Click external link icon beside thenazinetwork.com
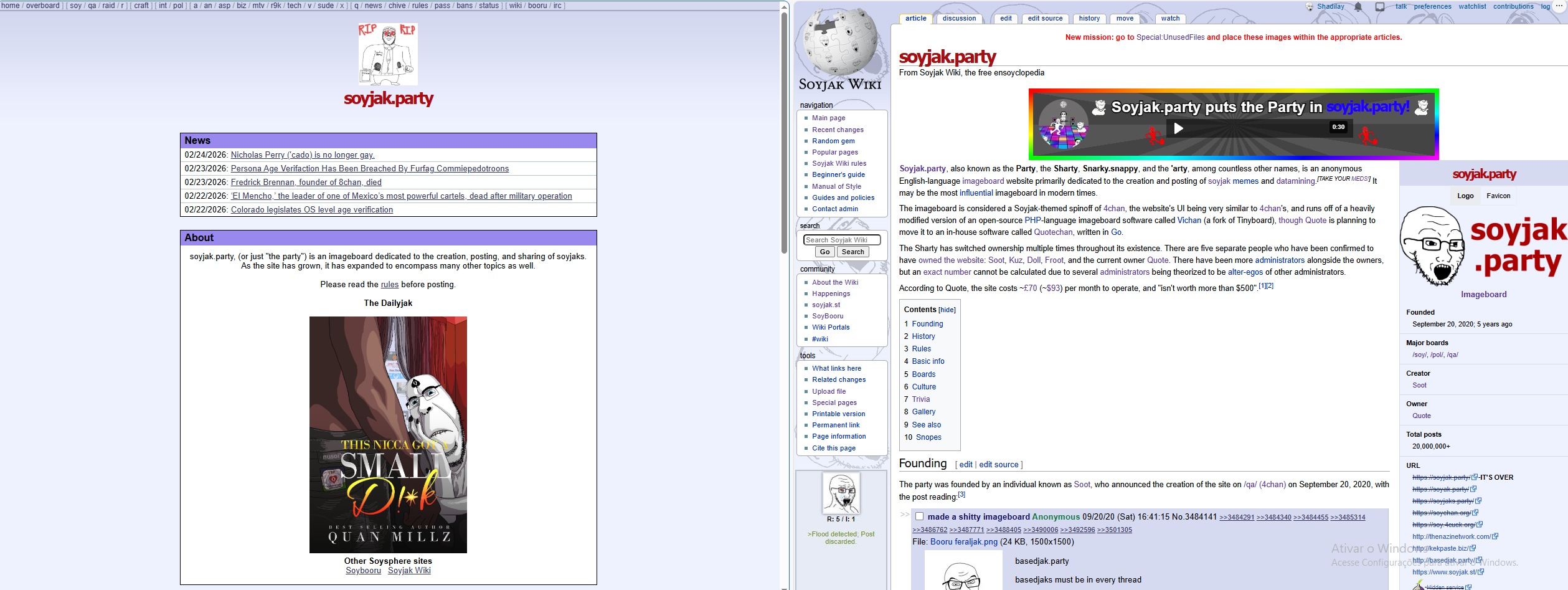Viewport: 1568px width, 590px height. click(1495, 536)
